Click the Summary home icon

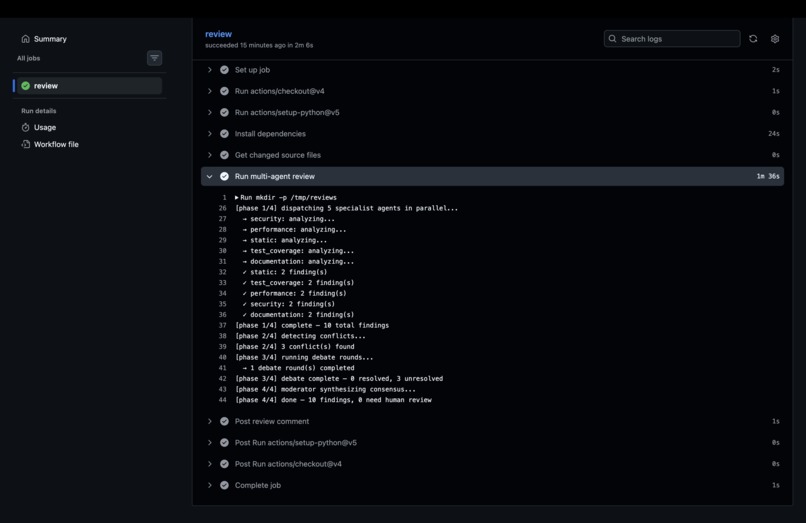[x=25, y=39]
